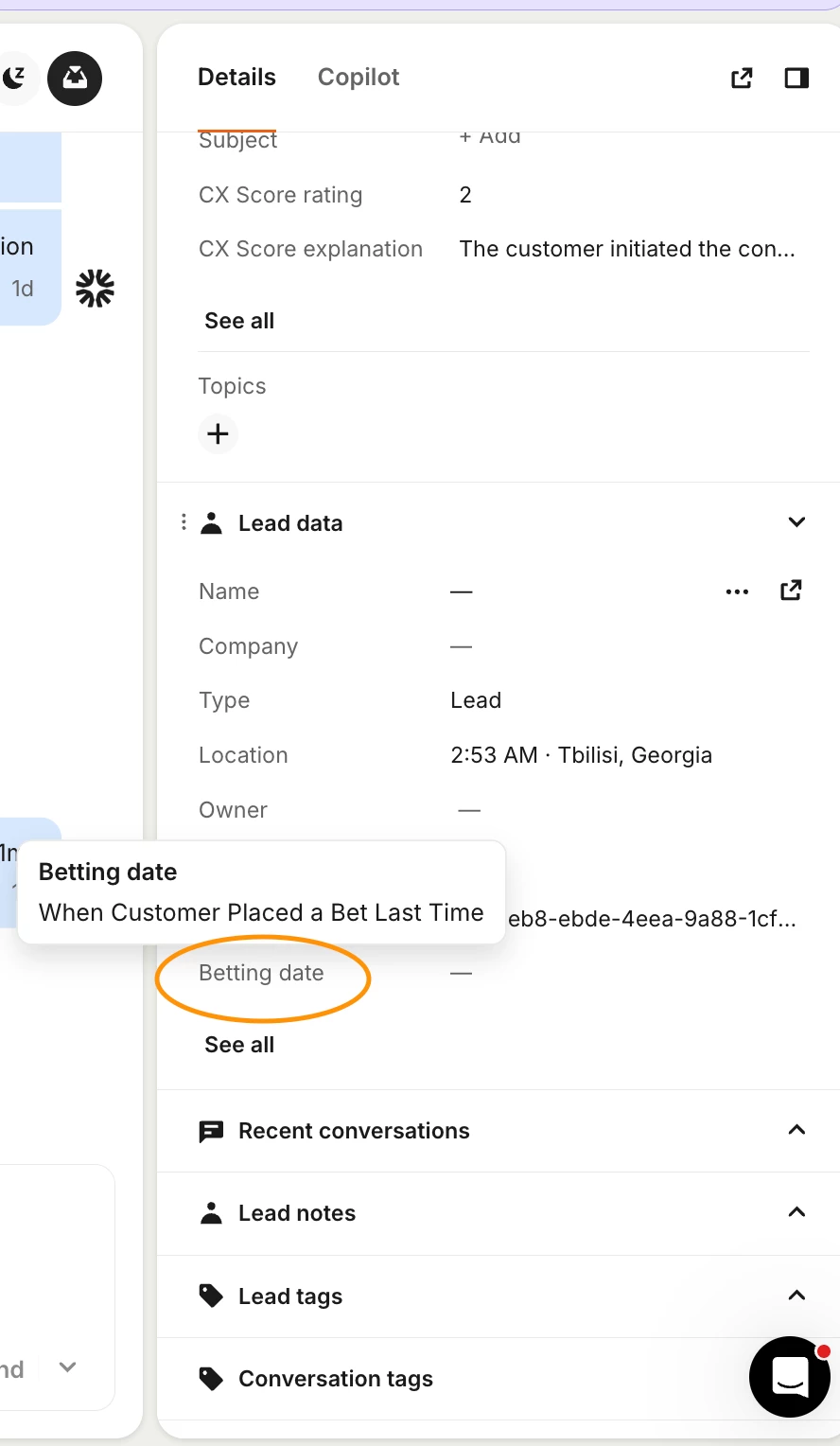Click the plus button under Topics
Screen dimensions: 840x1446
pos(218,434)
